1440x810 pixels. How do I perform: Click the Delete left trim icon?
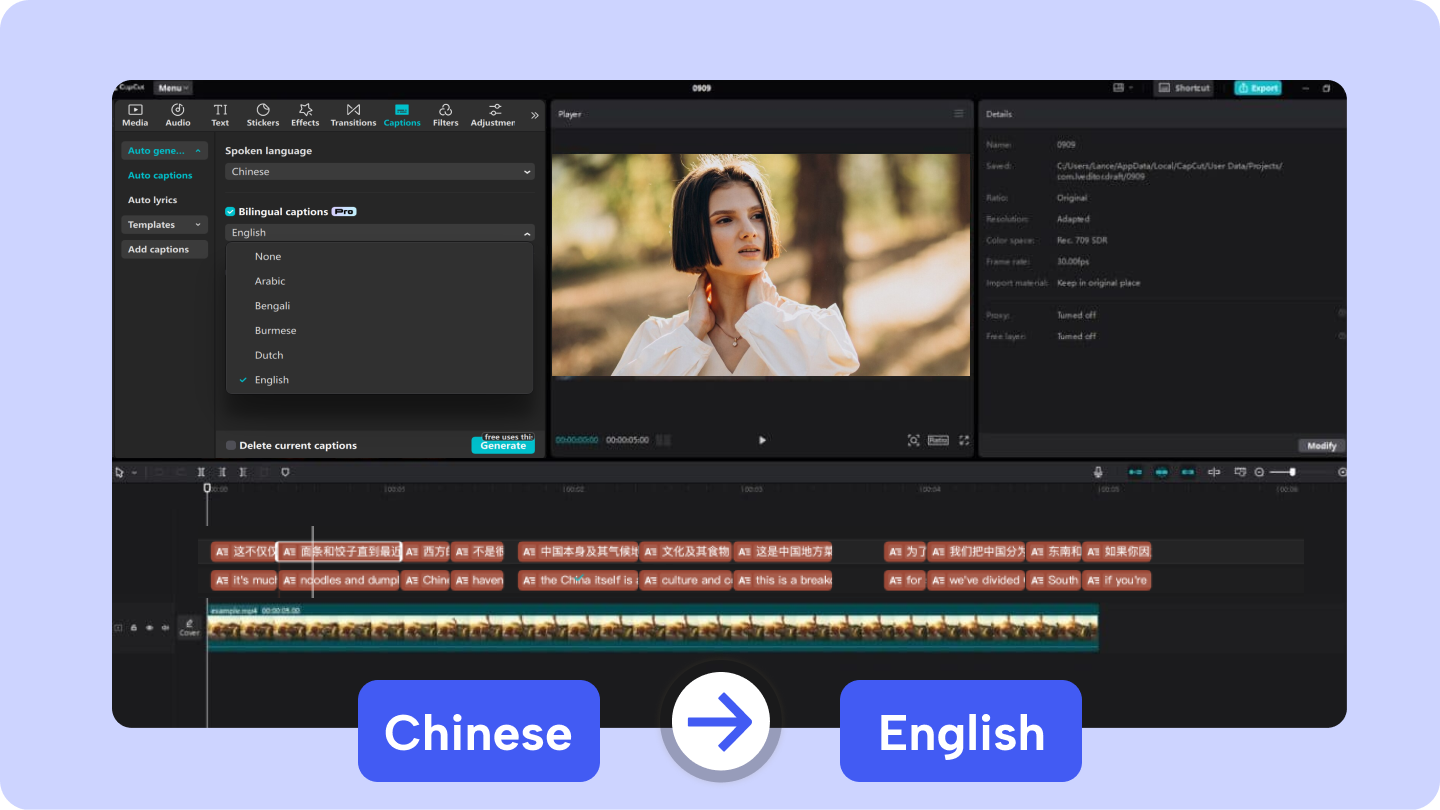click(x=222, y=472)
